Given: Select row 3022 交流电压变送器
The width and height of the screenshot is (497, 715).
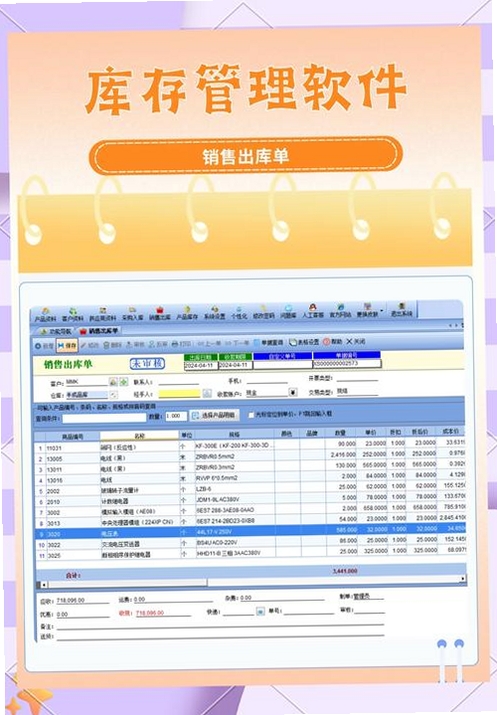Looking at the screenshot, I should coord(250,541).
